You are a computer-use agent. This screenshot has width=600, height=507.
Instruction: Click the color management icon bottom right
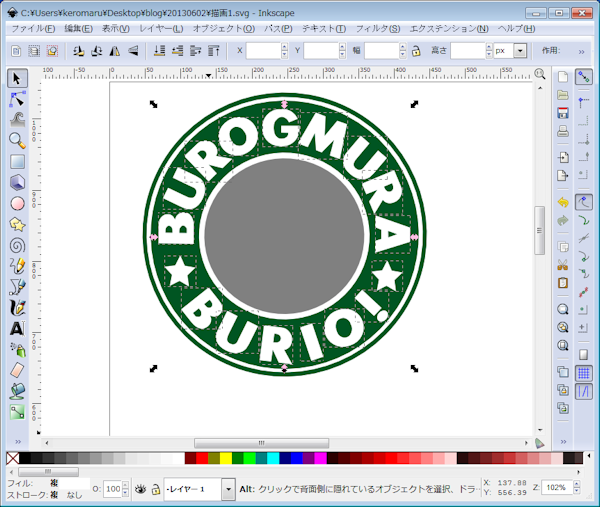coord(540,443)
